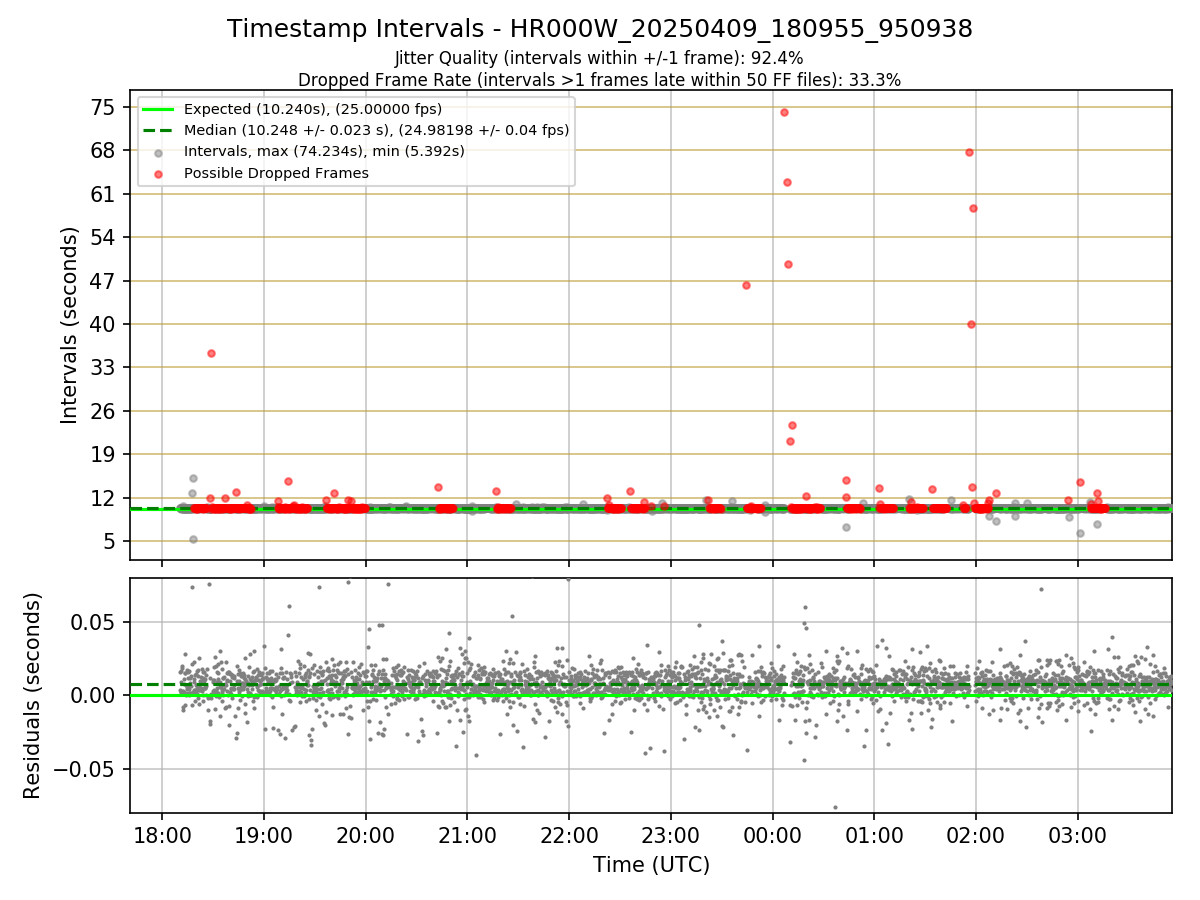Viewport: 1200px width, 900px height.
Task: Click the red point near 46 seconds before 00:00
Action: pyautogui.click(x=746, y=285)
